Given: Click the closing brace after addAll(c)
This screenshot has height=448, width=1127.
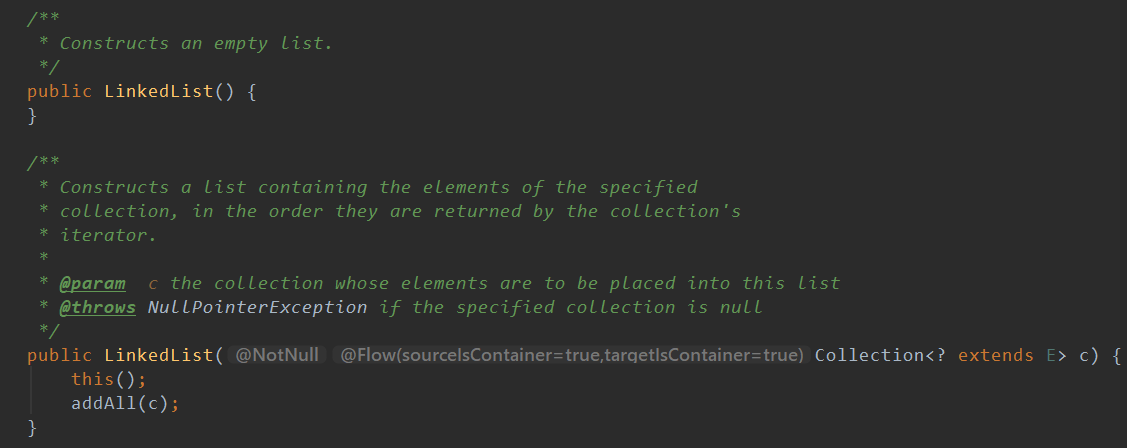Looking at the screenshot, I should tap(32, 428).
